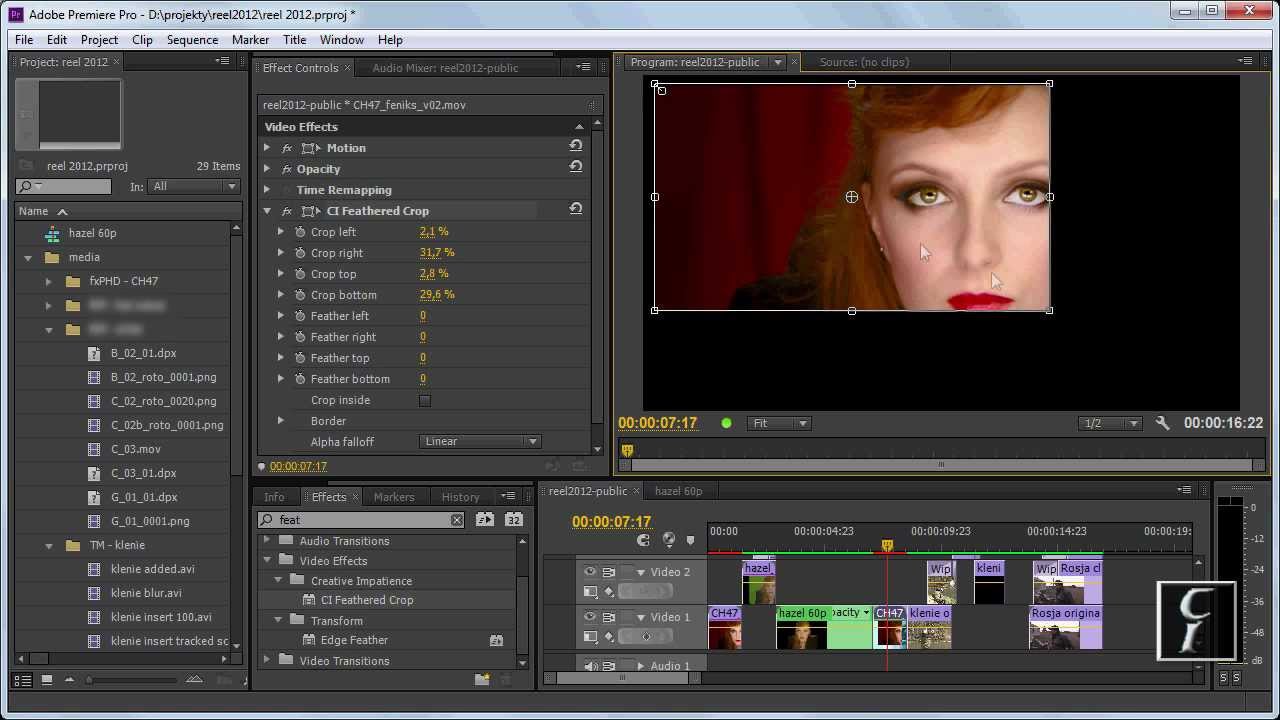Toggle sync lock for Video 1
Screen dimensions: 1280x720
(608, 617)
